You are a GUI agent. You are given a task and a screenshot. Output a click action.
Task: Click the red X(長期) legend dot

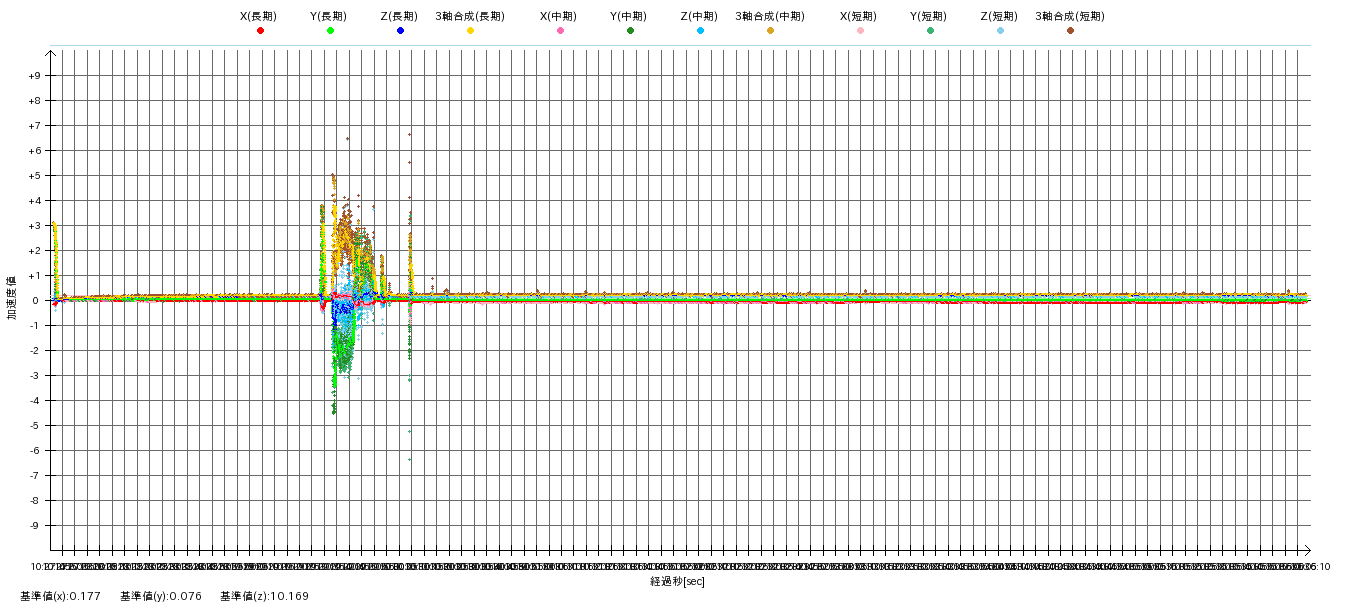(260, 31)
